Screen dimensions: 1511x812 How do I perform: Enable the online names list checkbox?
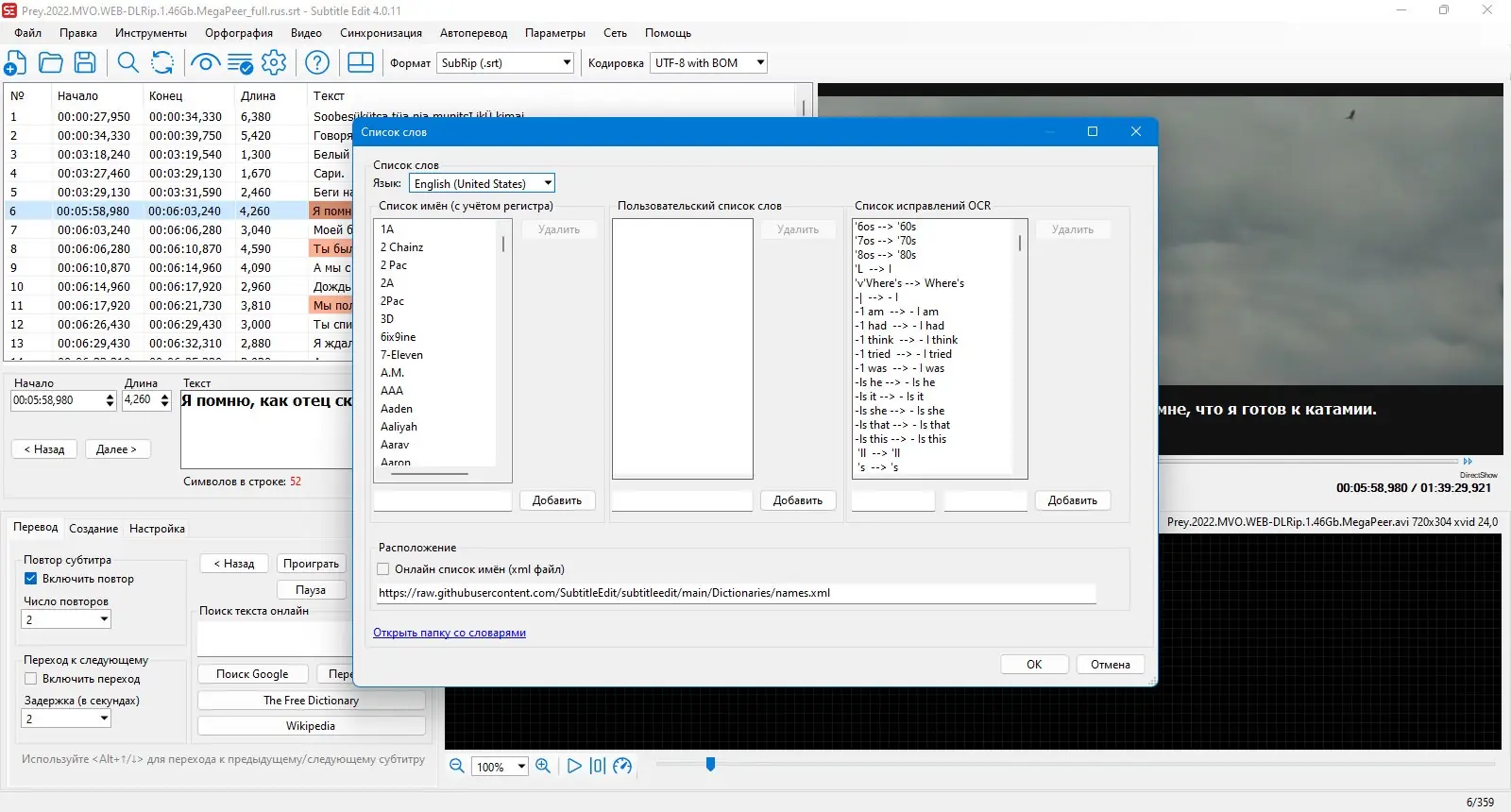(383, 569)
